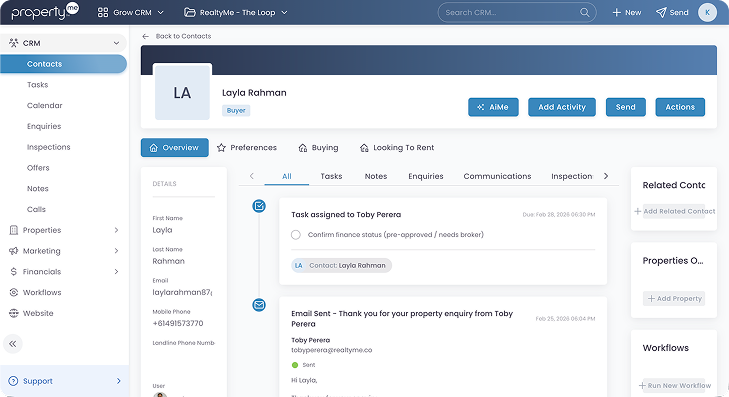
Task: Click the Marketing megaphone icon
Action: pos(13,251)
